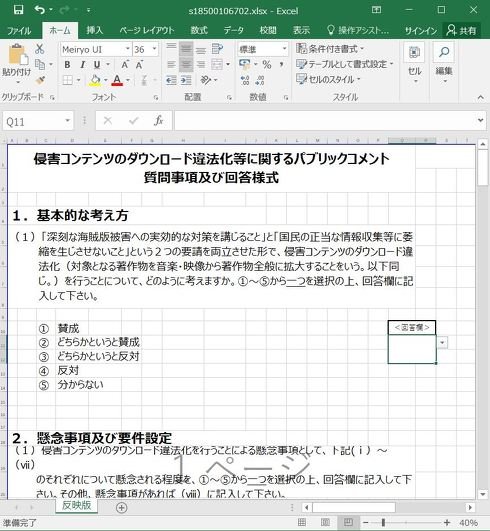
Task: Click the zoom slider handle
Action: [383, 523]
